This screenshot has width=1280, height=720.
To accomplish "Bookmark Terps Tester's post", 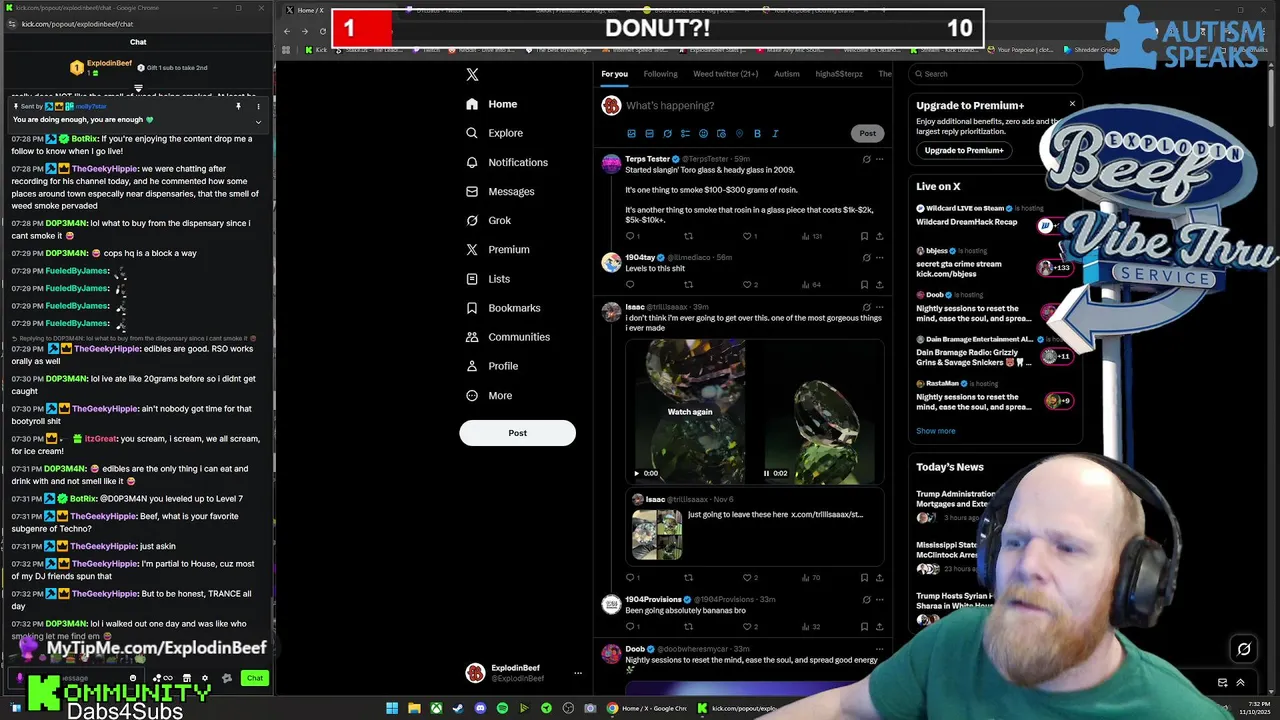I will click(x=864, y=236).
